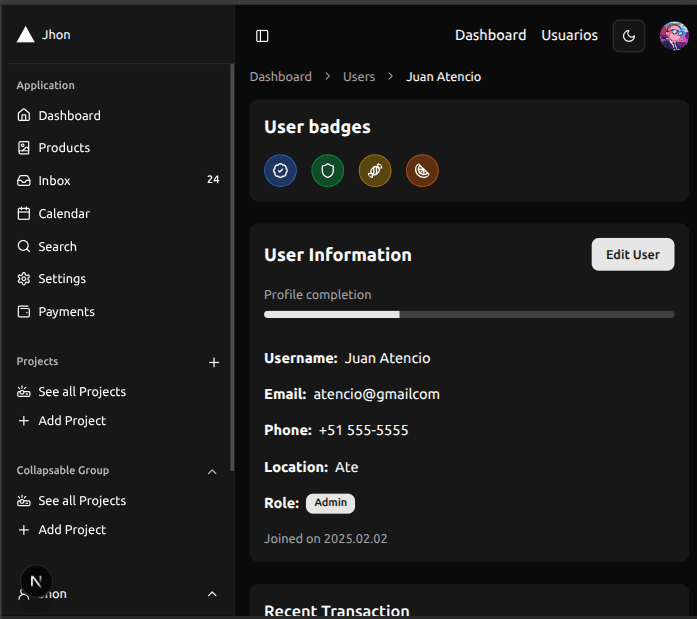Click the green shield badge icon
The width and height of the screenshot is (697, 619).
pyautogui.click(x=327, y=171)
